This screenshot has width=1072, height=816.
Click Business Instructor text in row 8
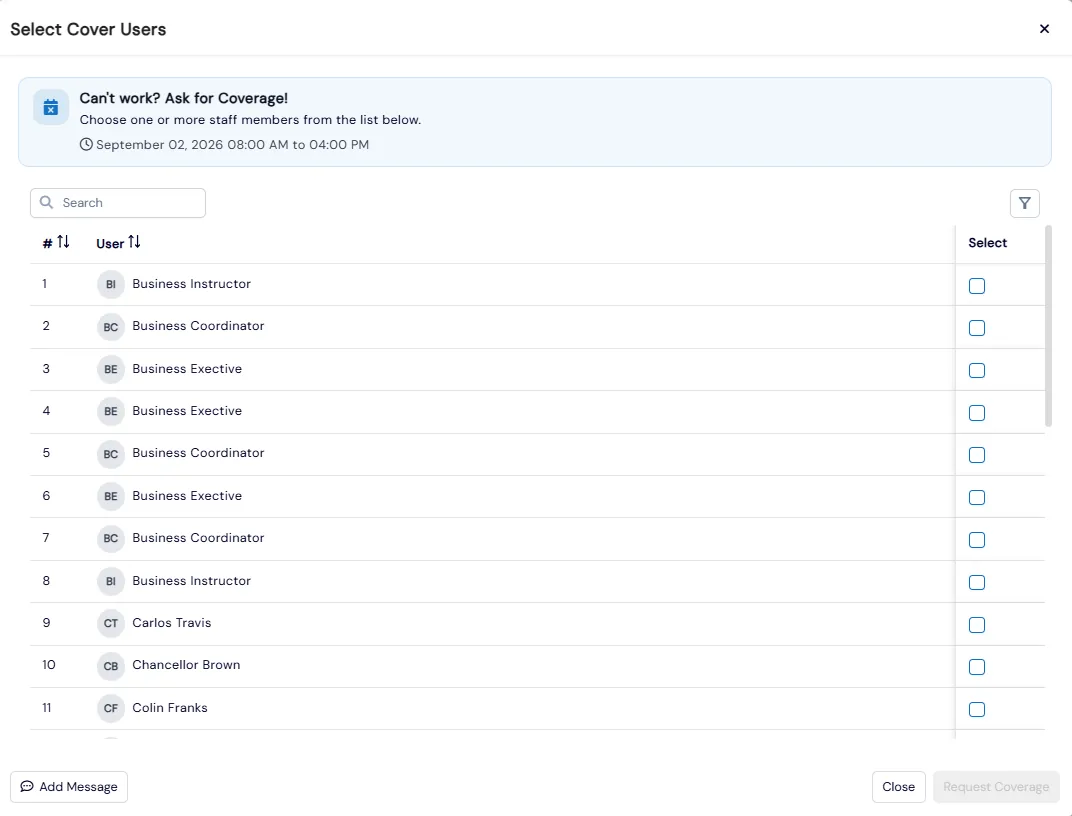(x=191, y=580)
